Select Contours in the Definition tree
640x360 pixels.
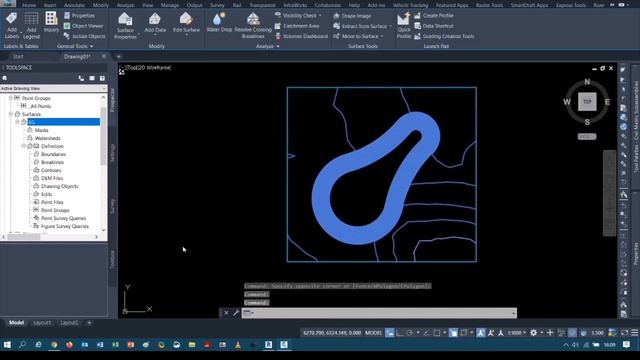click(x=51, y=170)
